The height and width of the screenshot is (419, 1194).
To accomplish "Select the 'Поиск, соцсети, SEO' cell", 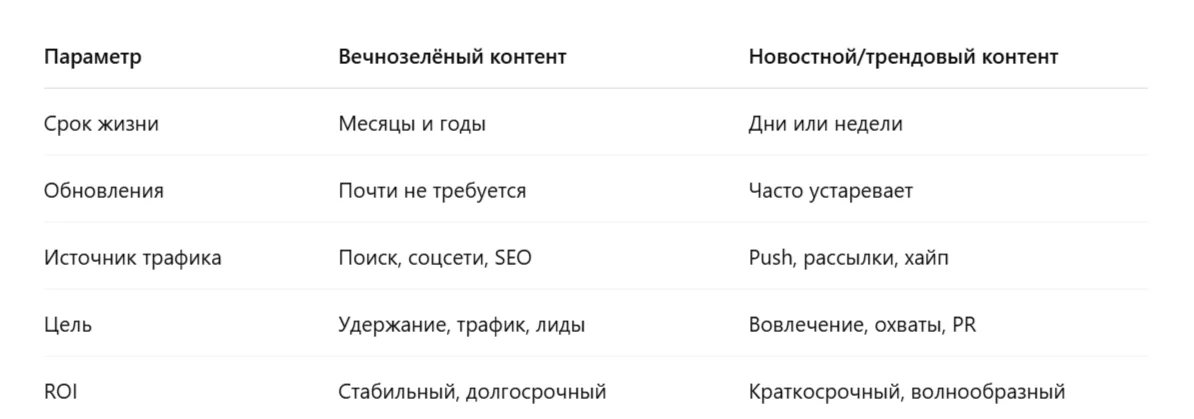I will click(435, 257).
